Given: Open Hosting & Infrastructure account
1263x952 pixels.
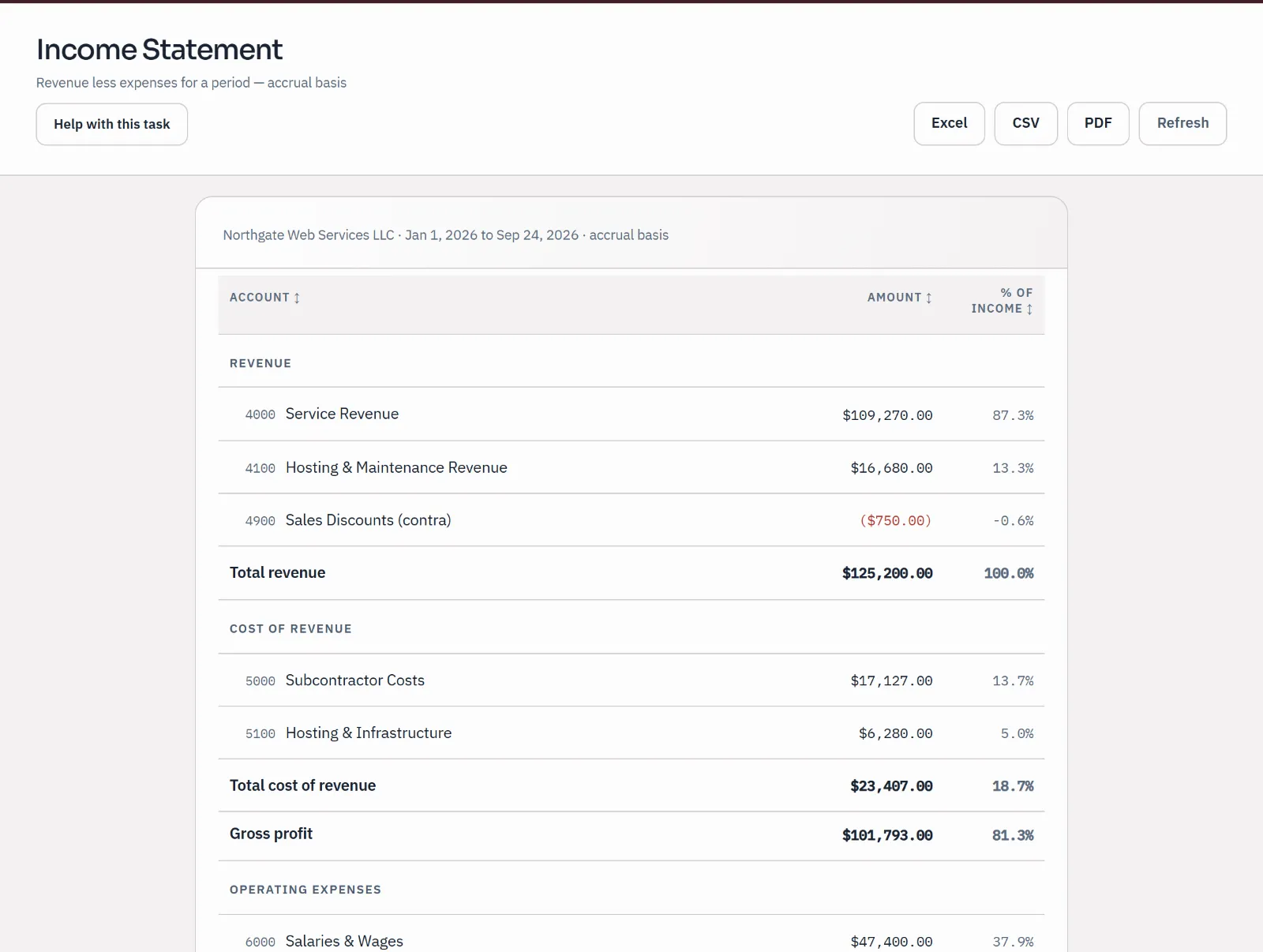Looking at the screenshot, I should [369, 733].
